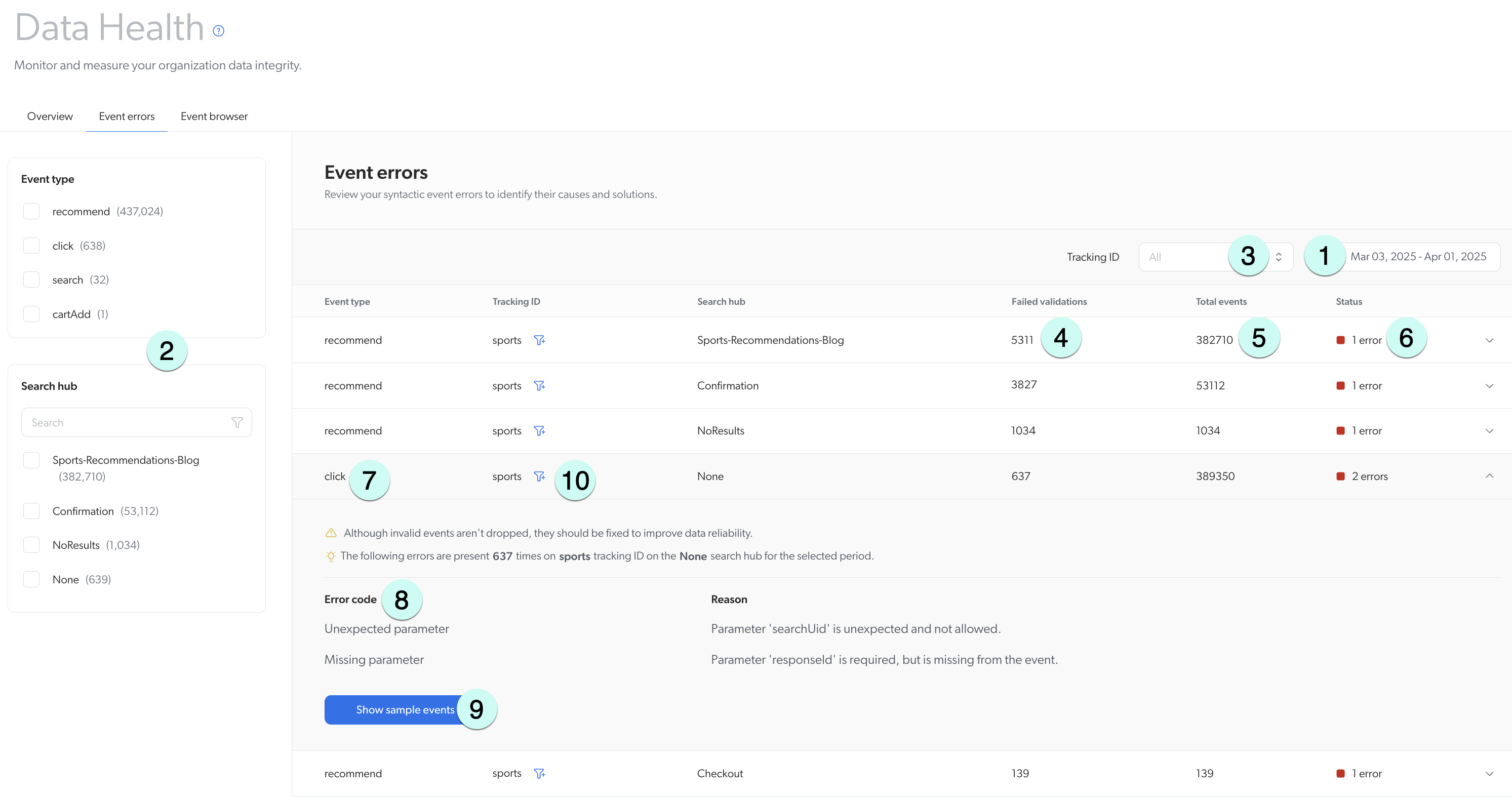Click the tracking ID filter icon in the Confirmation row
This screenshot has width=1512, height=797.
539,386
